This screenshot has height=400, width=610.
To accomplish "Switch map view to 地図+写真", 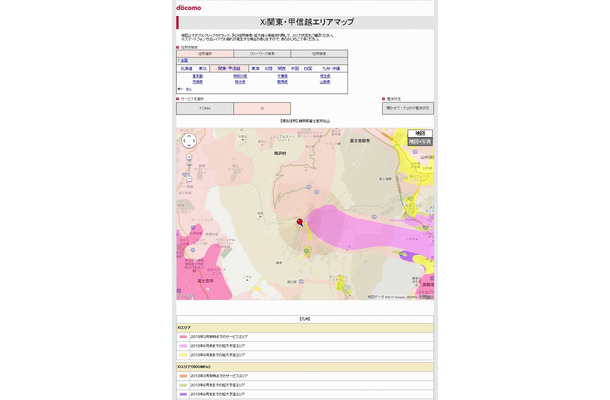I will pyautogui.click(x=420, y=142).
